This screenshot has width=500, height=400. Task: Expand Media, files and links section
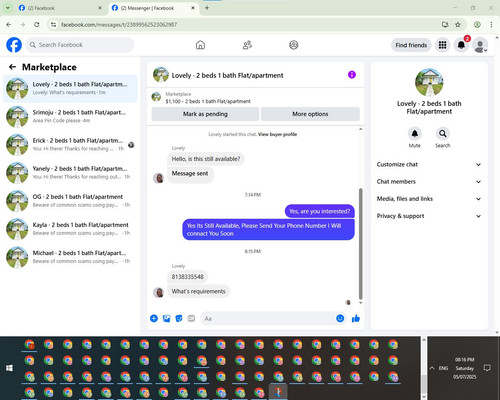pos(429,199)
